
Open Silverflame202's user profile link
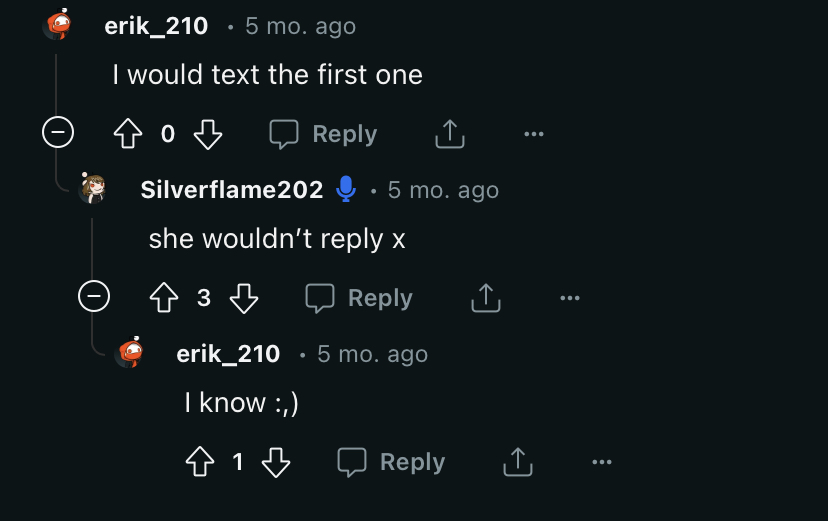coord(232,190)
